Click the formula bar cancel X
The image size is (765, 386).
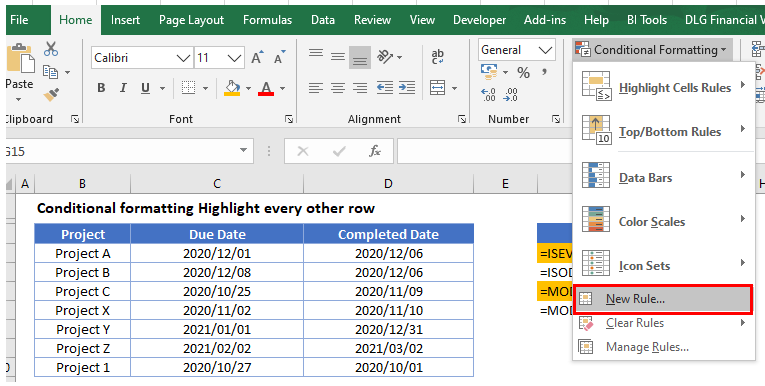302,151
